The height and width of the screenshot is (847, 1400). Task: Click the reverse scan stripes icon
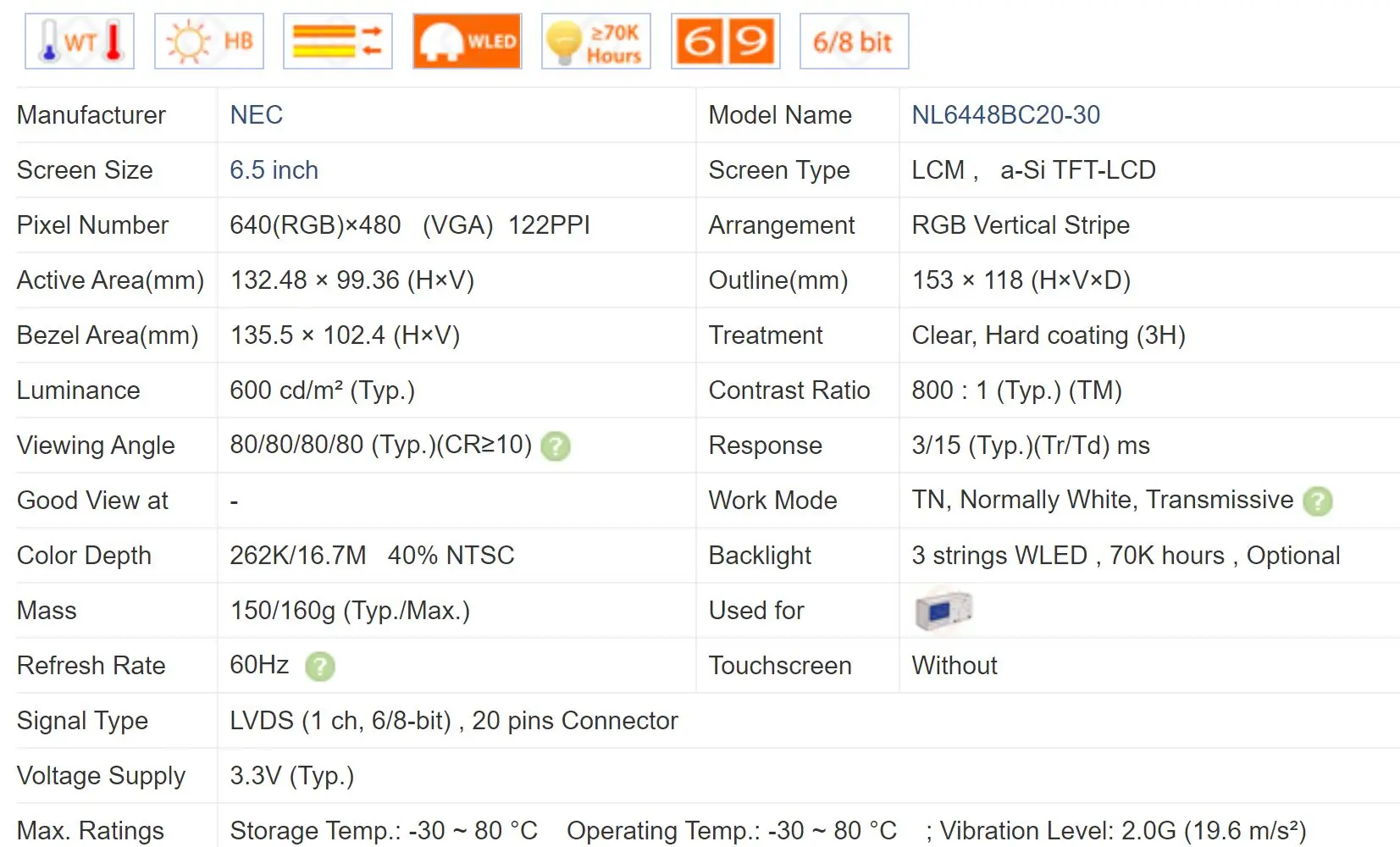tap(338, 41)
